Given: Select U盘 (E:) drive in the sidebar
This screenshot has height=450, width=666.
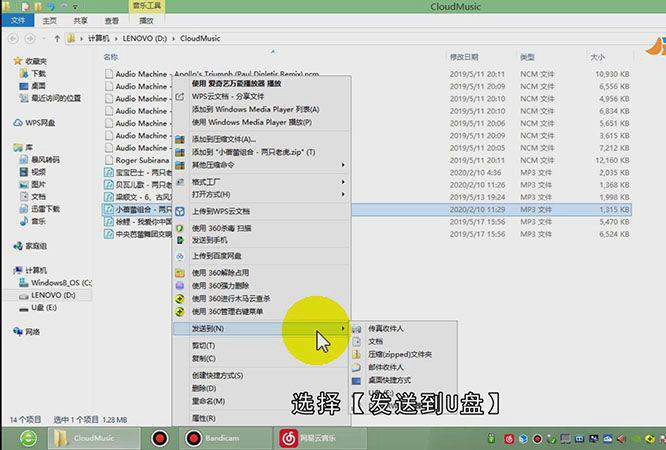Looking at the screenshot, I should coord(38,308).
